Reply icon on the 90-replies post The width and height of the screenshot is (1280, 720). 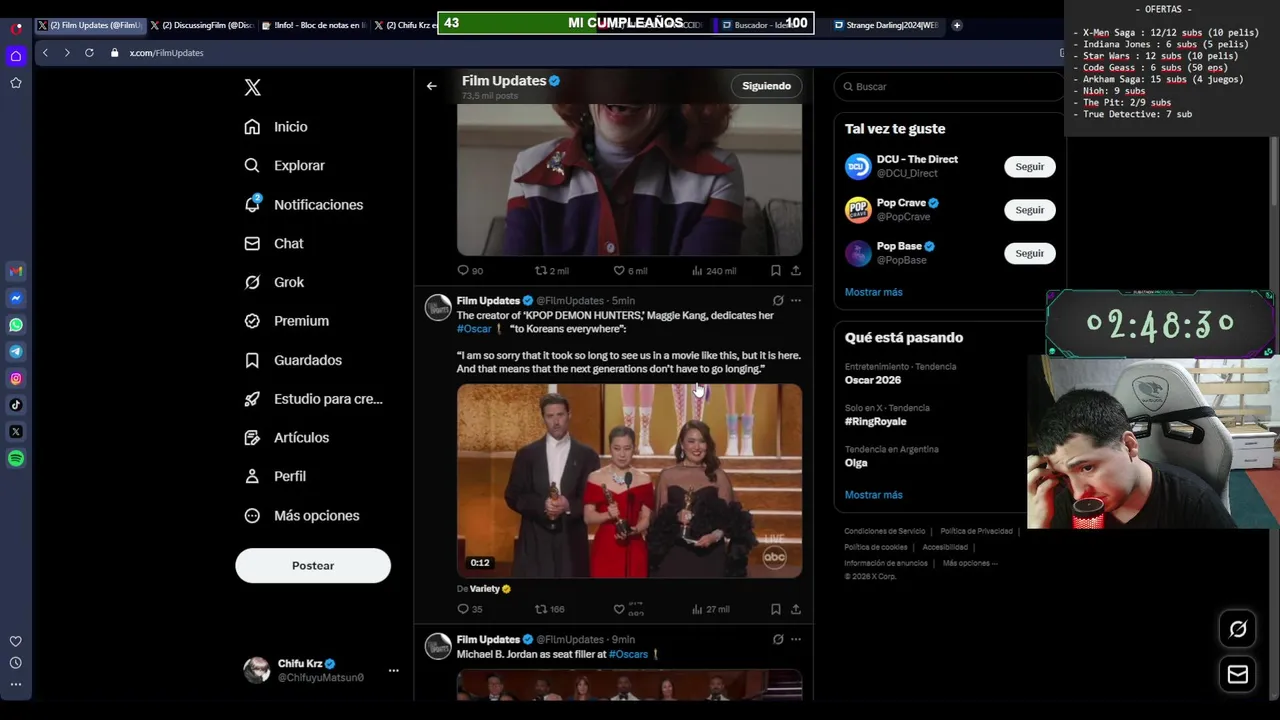463,271
